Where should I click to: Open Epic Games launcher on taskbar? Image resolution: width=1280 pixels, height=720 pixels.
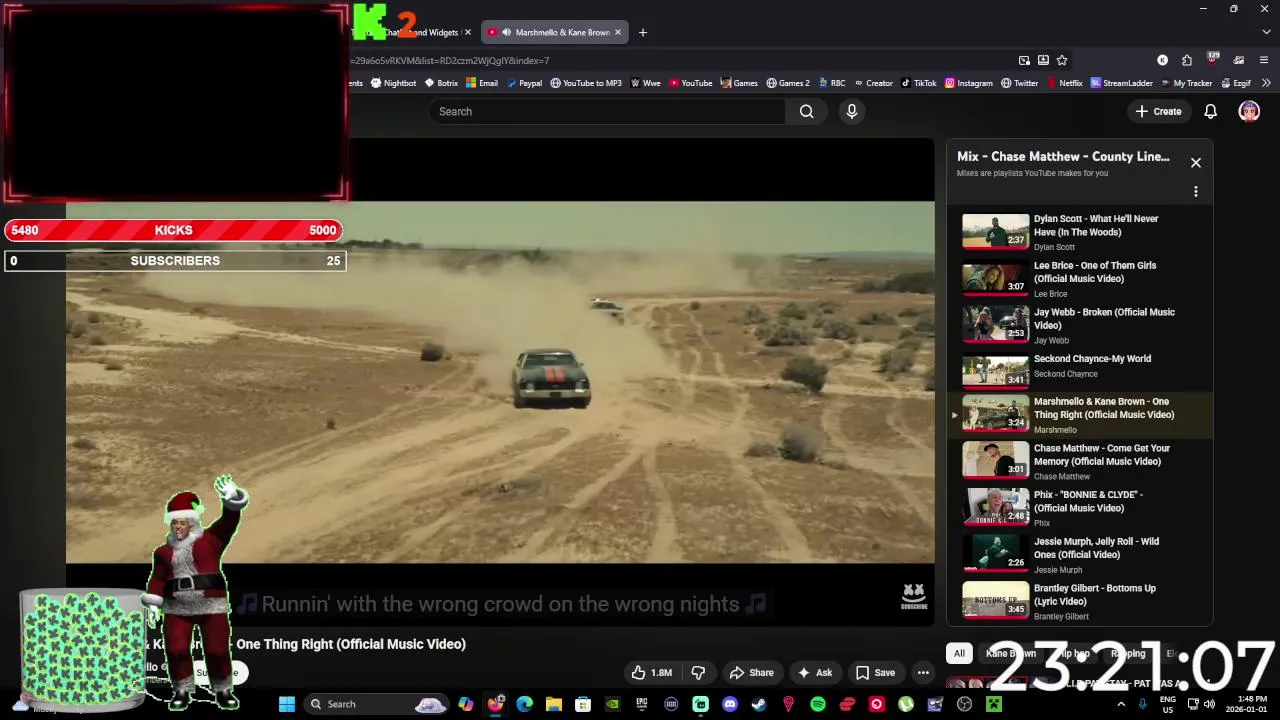point(642,704)
